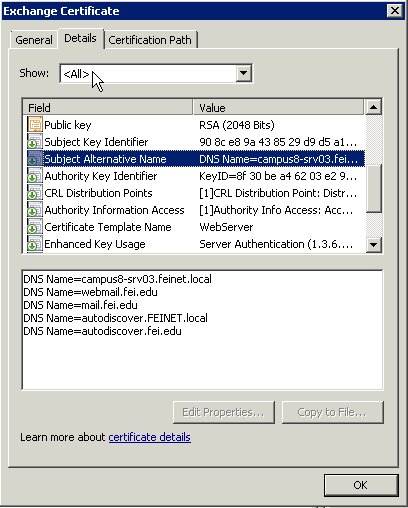Click the field list scroll down arrow
This screenshot has width=408, height=508.
click(x=373, y=245)
